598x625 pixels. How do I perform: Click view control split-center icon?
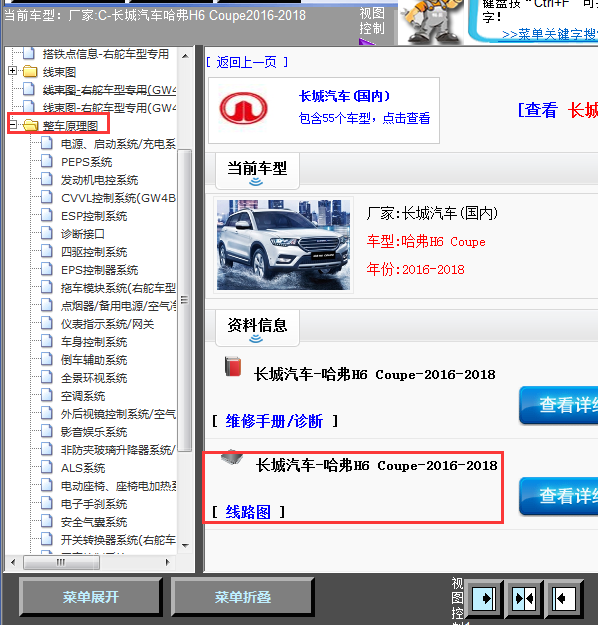(x=524, y=598)
